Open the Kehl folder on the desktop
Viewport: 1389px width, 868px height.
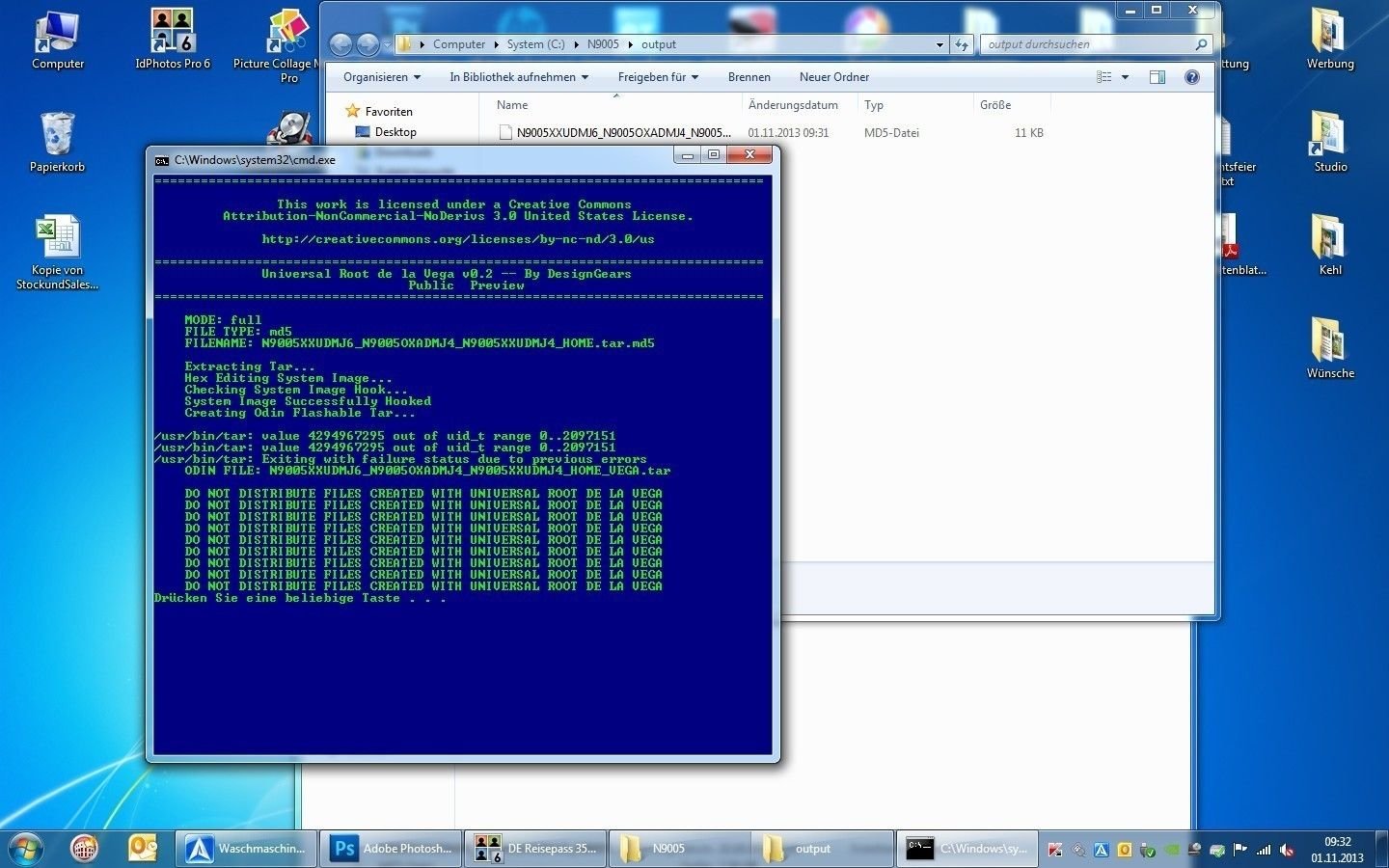point(1330,245)
